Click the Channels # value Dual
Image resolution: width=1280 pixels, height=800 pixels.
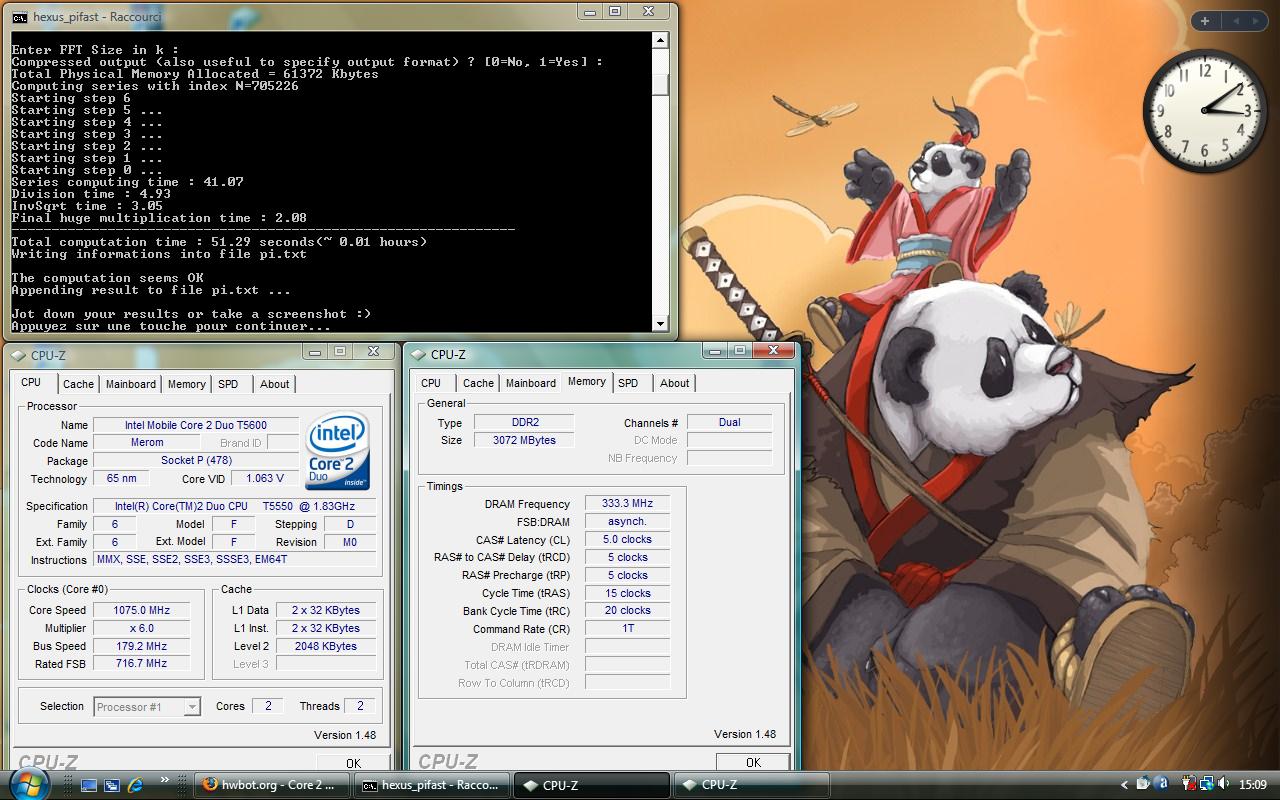730,422
